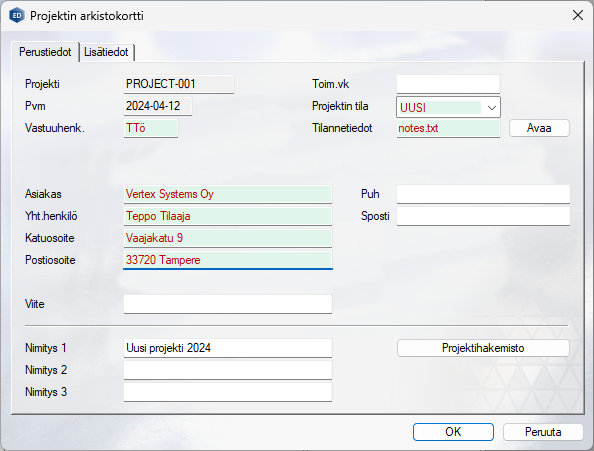Click the Puh label
The image size is (594, 451).
click(x=370, y=194)
